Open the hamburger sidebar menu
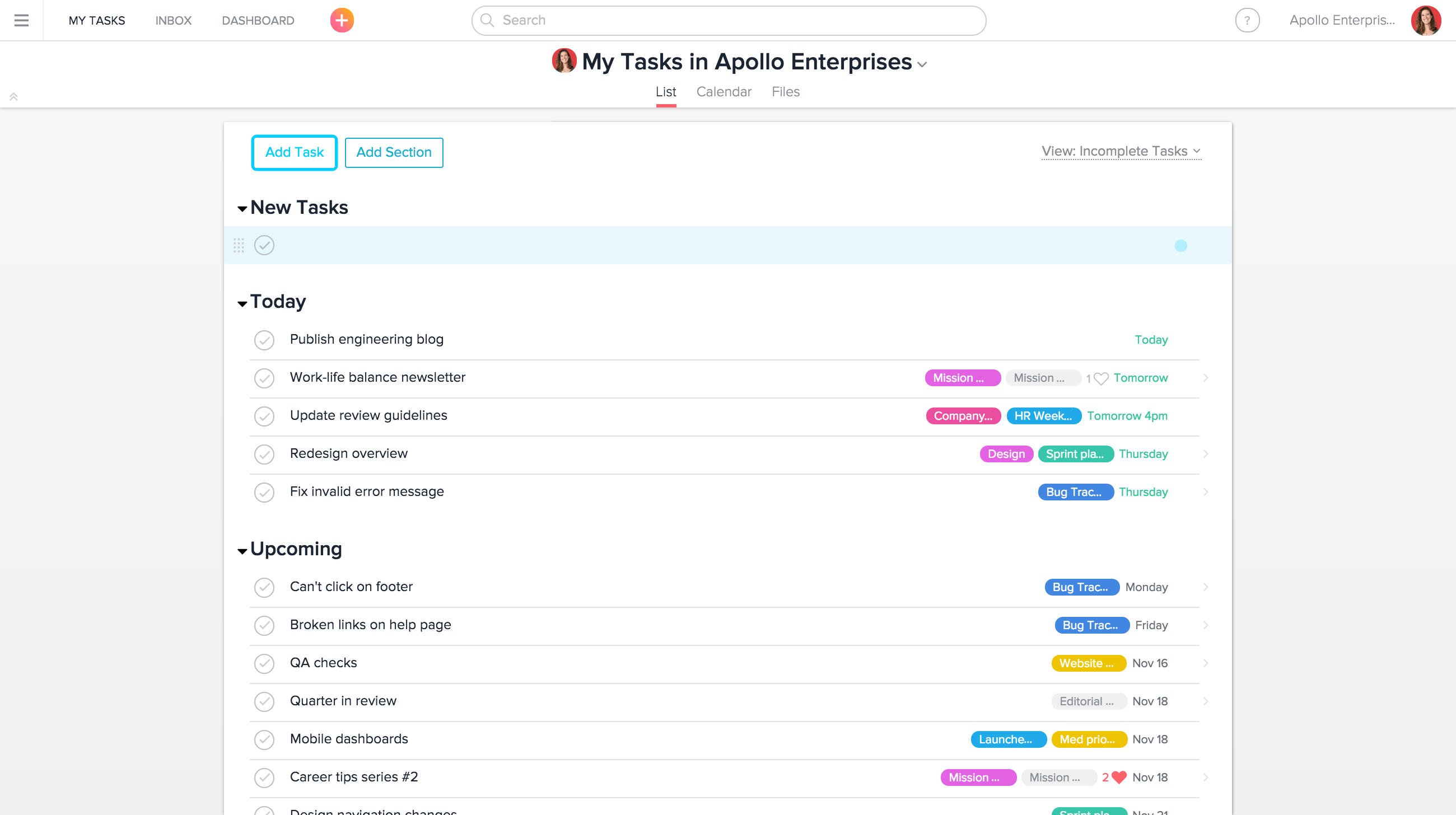Viewport: 1456px width, 815px height. (21, 20)
